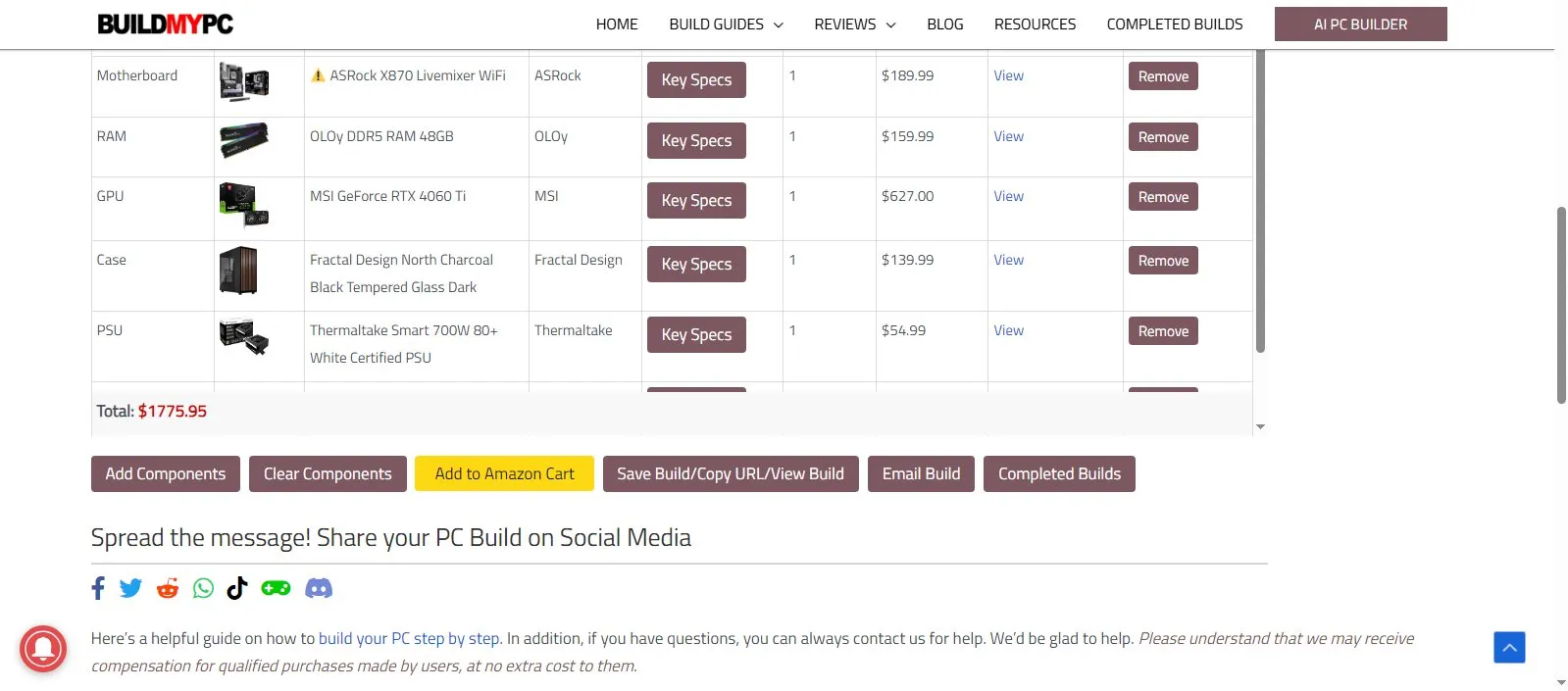The image size is (1568, 691).
Task: Click the table's scroll-down arrow
Action: pyautogui.click(x=1260, y=427)
